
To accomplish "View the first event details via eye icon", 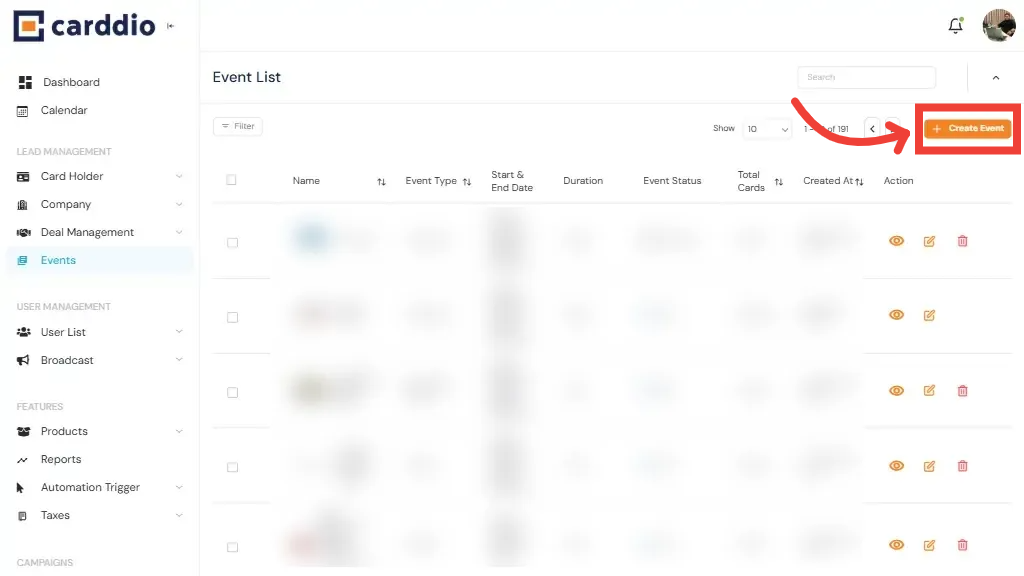I will 896,241.
